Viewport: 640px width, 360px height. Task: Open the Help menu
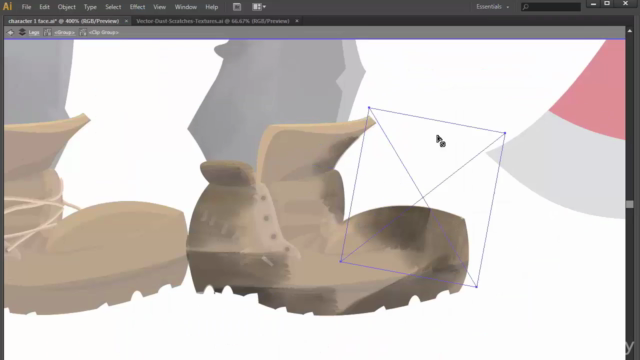click(x=211, y=7)
